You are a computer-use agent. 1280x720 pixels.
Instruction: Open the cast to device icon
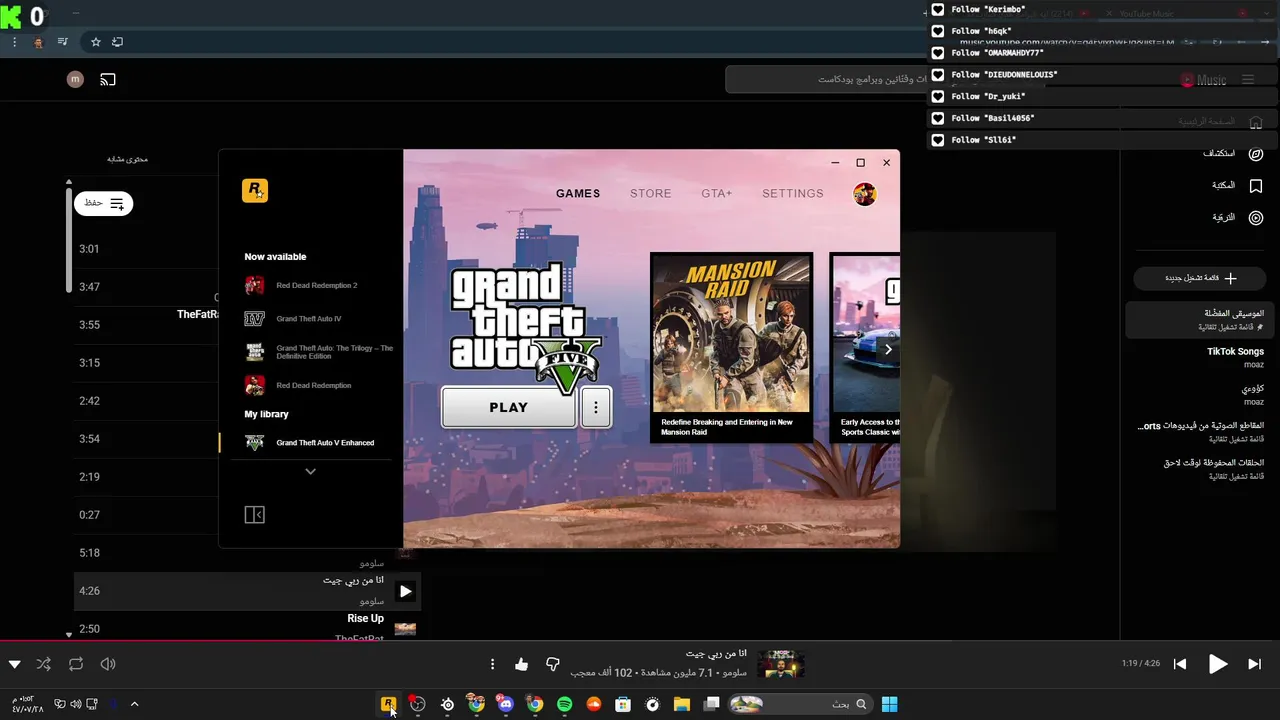click(108, 79)
